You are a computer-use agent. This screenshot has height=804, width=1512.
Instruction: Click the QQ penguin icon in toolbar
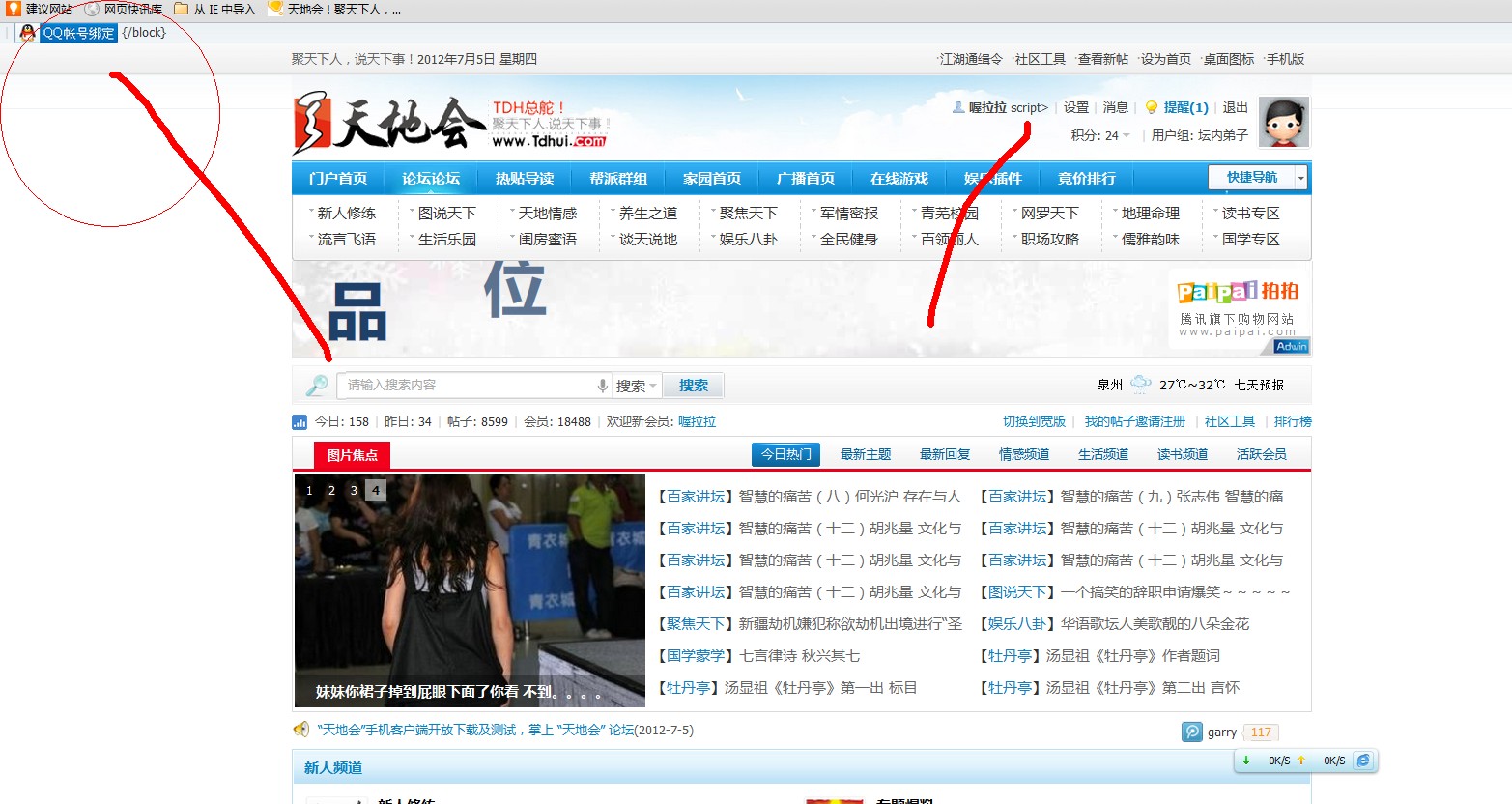(x=28, y=33)
